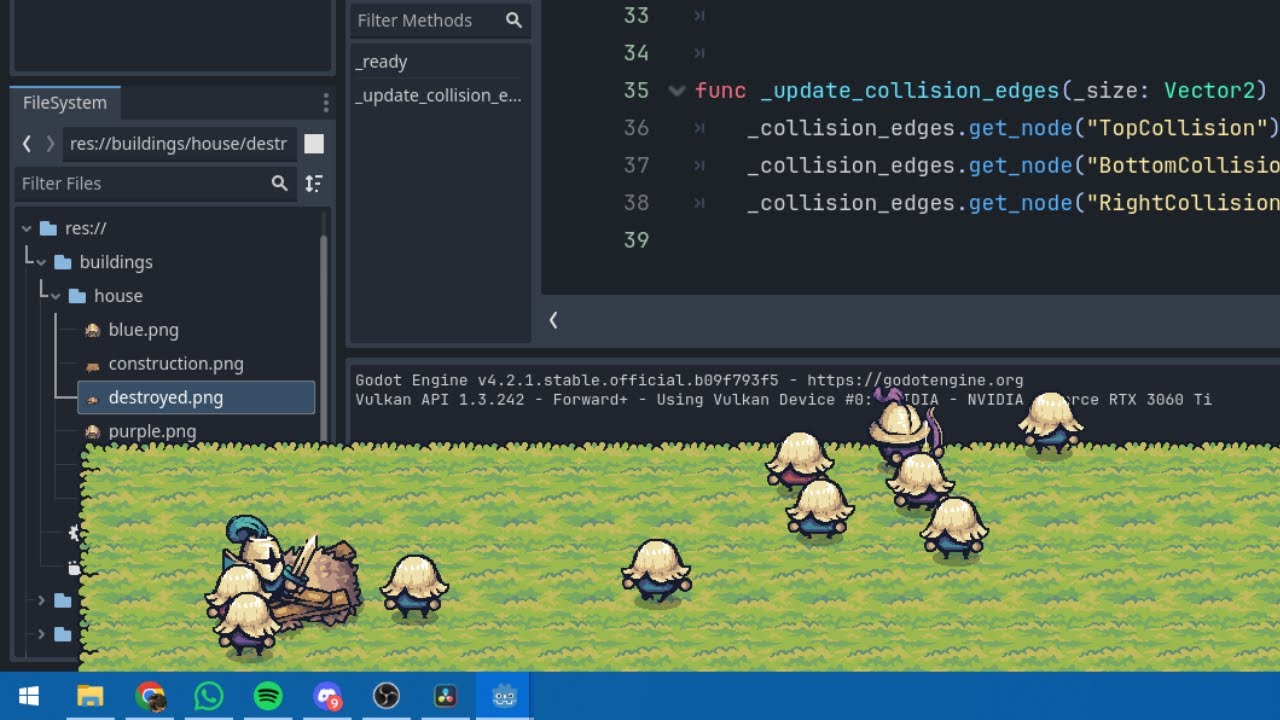Go forward to next FileSystem folder
The height and width of the screenshot is (720, 1280).
pyautogui.click(x=50, y=144)
